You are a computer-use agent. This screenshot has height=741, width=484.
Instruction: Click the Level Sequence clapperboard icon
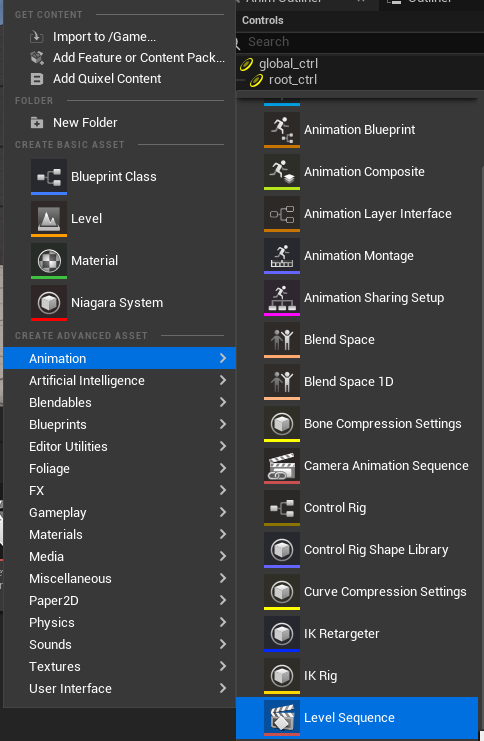[282, 718]
